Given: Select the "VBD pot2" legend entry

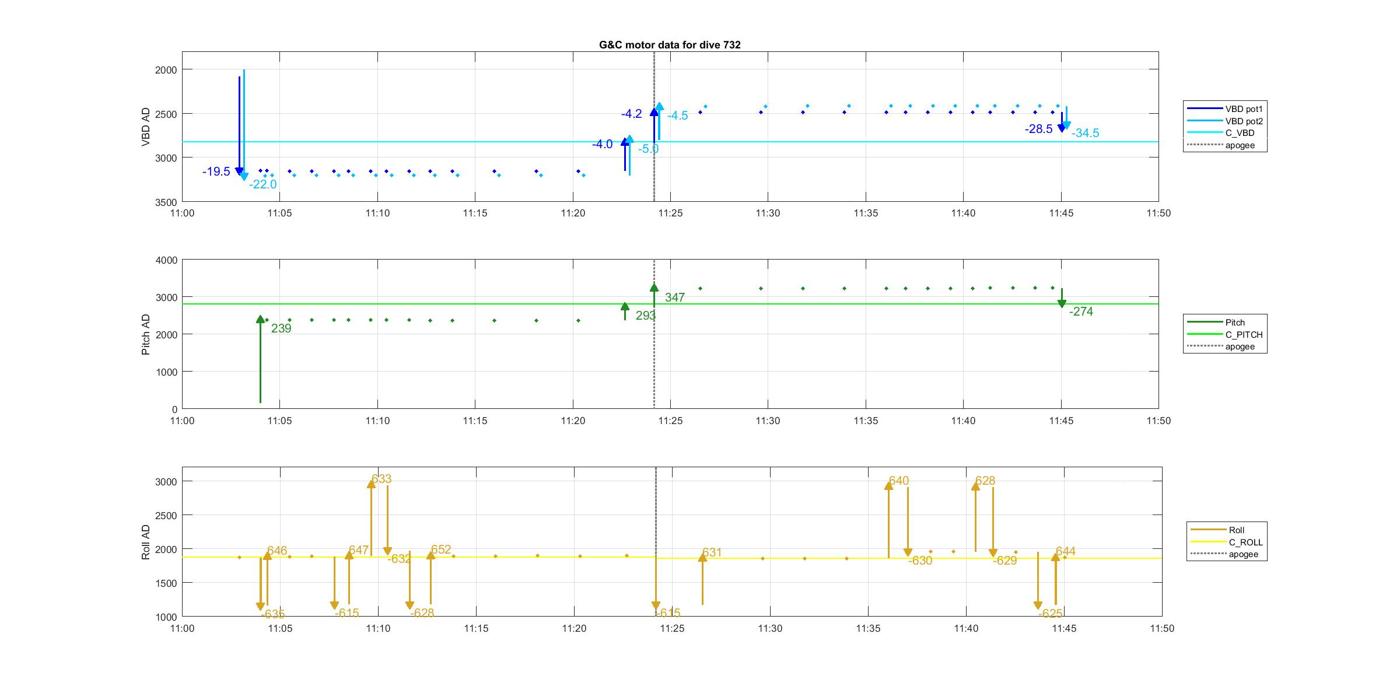Looking at the screenshot, I should click(1225, 121).
